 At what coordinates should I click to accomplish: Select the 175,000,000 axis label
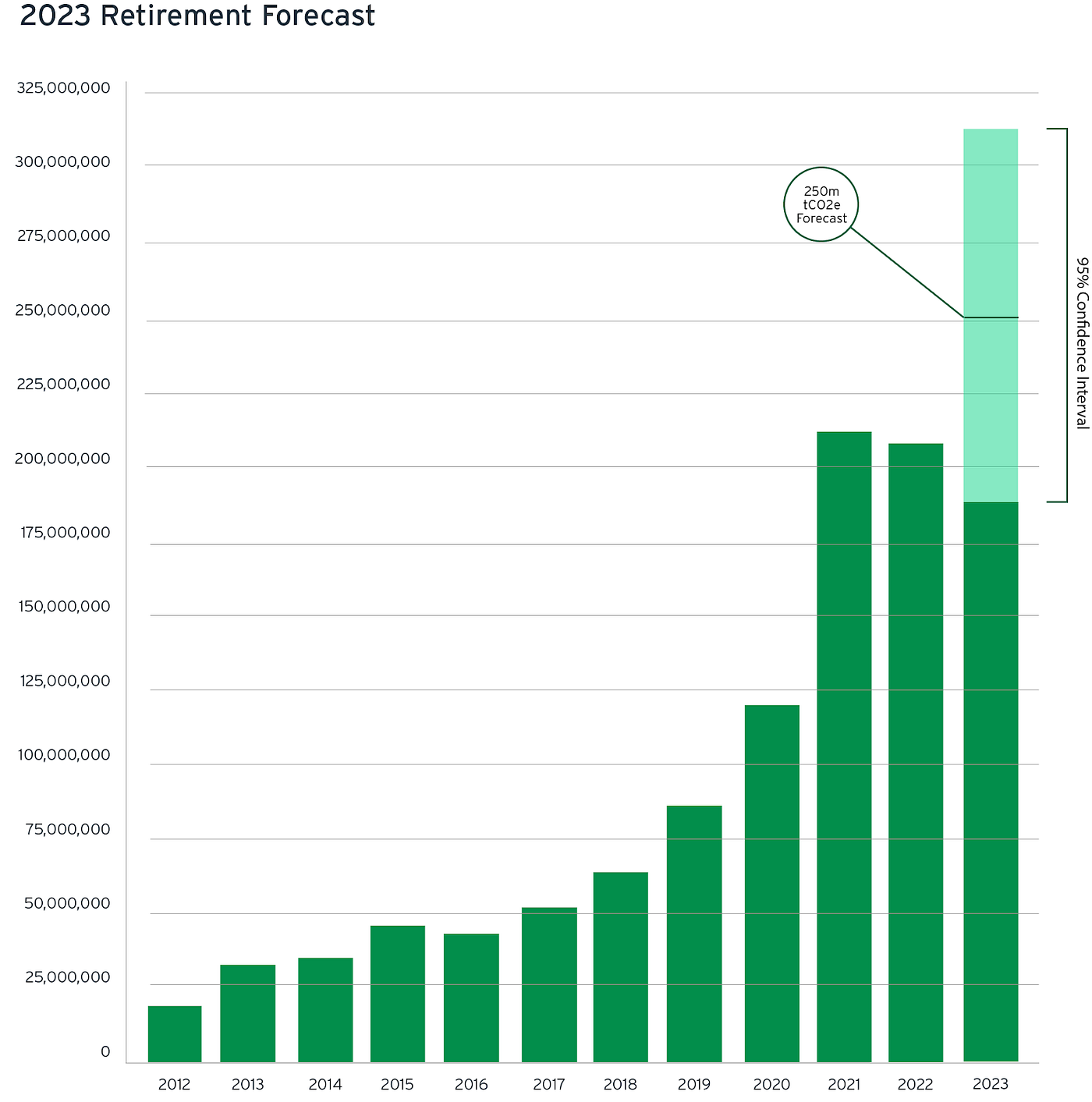tap(66, 533)
